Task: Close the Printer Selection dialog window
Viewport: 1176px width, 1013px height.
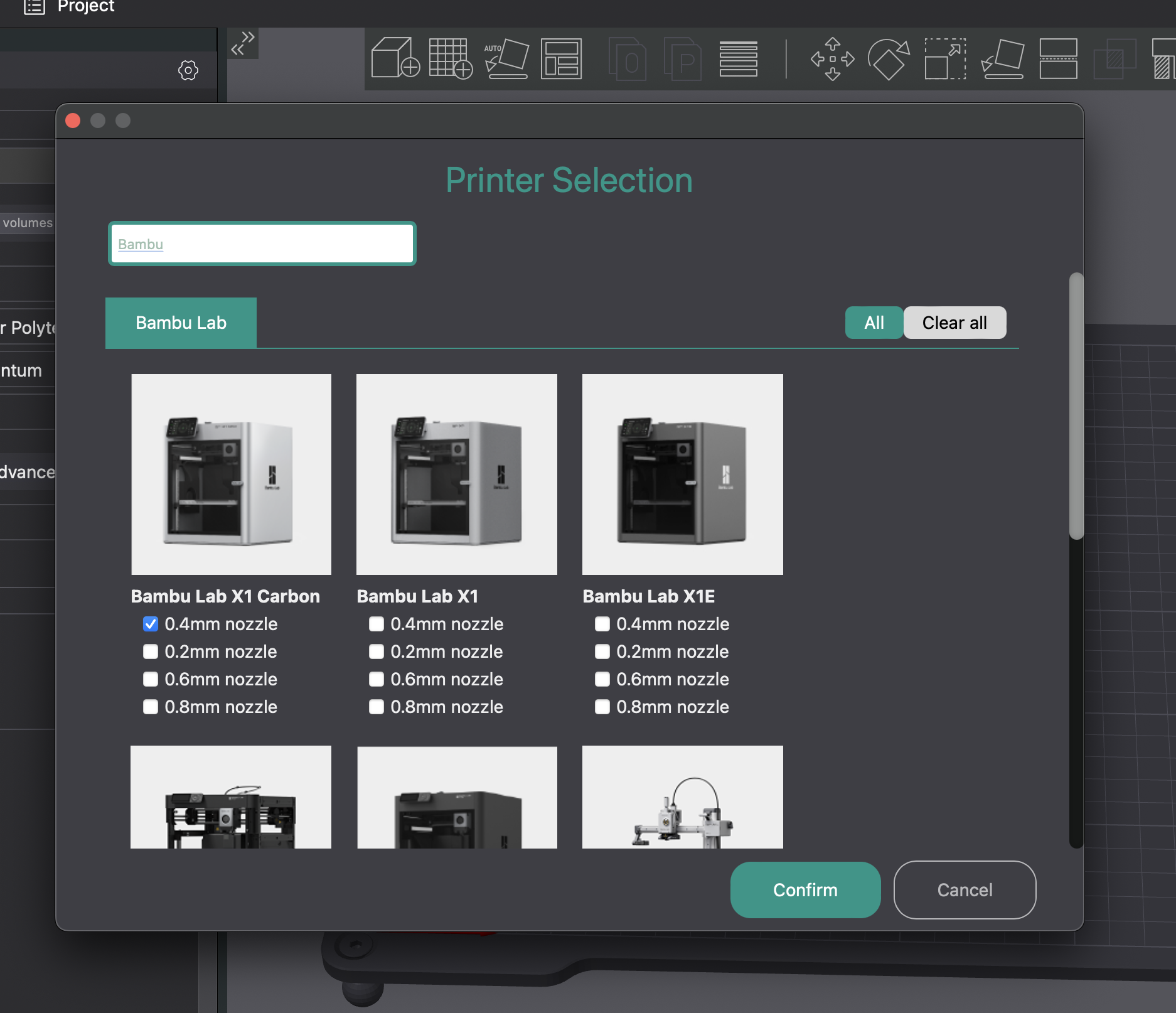Action: [x=73, y=121]
